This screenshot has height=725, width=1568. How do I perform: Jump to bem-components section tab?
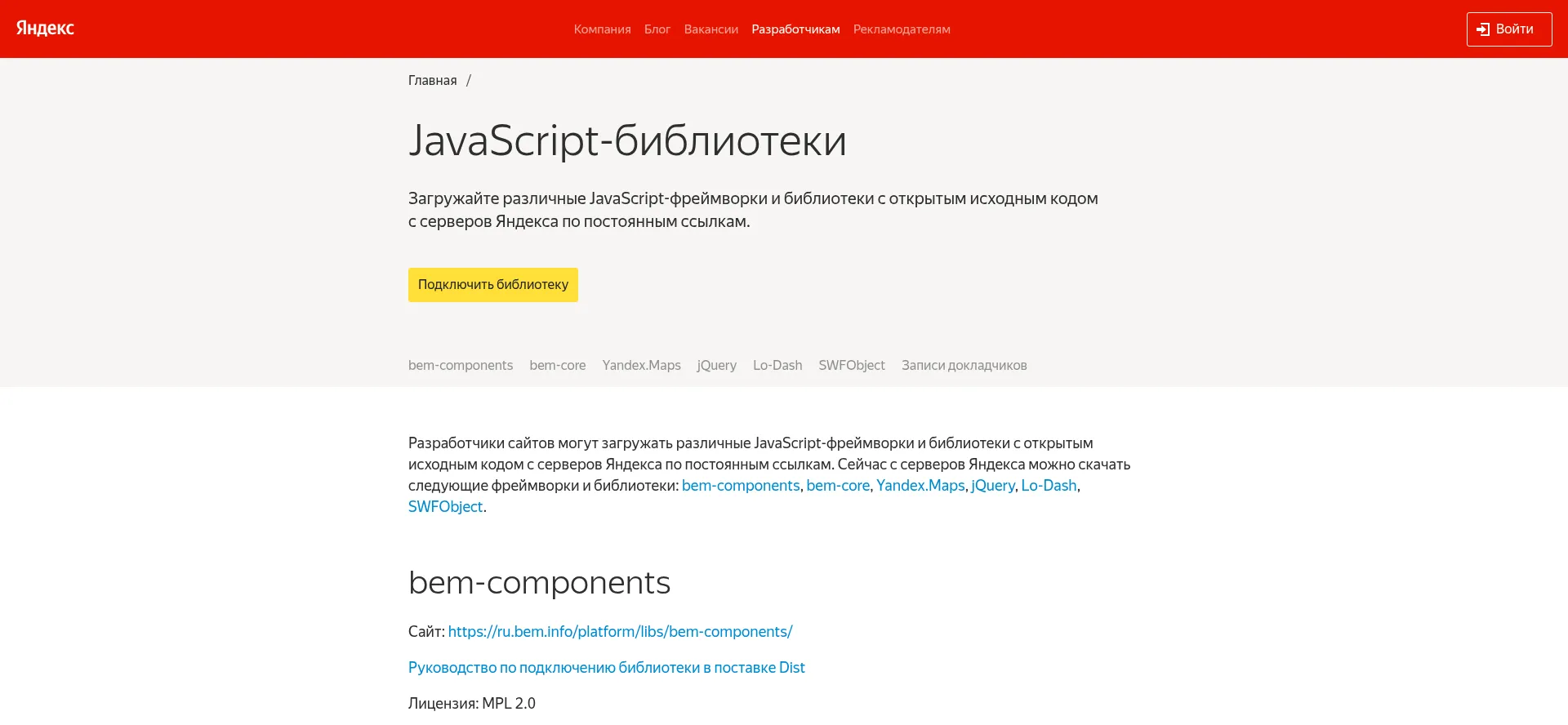(461, 365)
